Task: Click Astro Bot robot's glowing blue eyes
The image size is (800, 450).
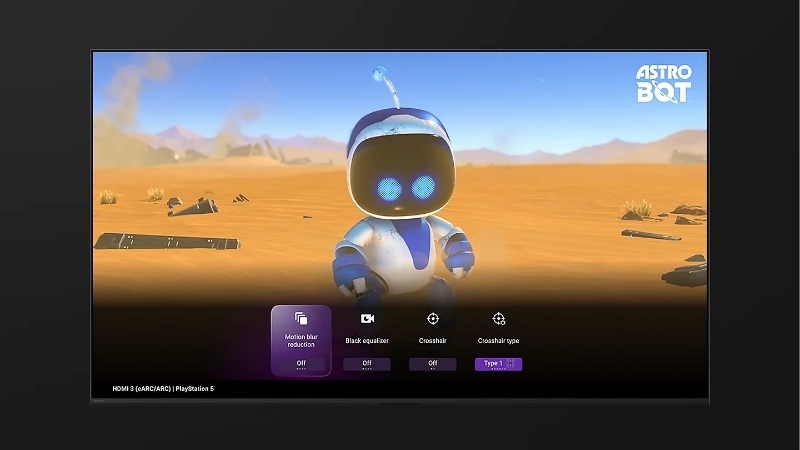Action: [402, 188]
